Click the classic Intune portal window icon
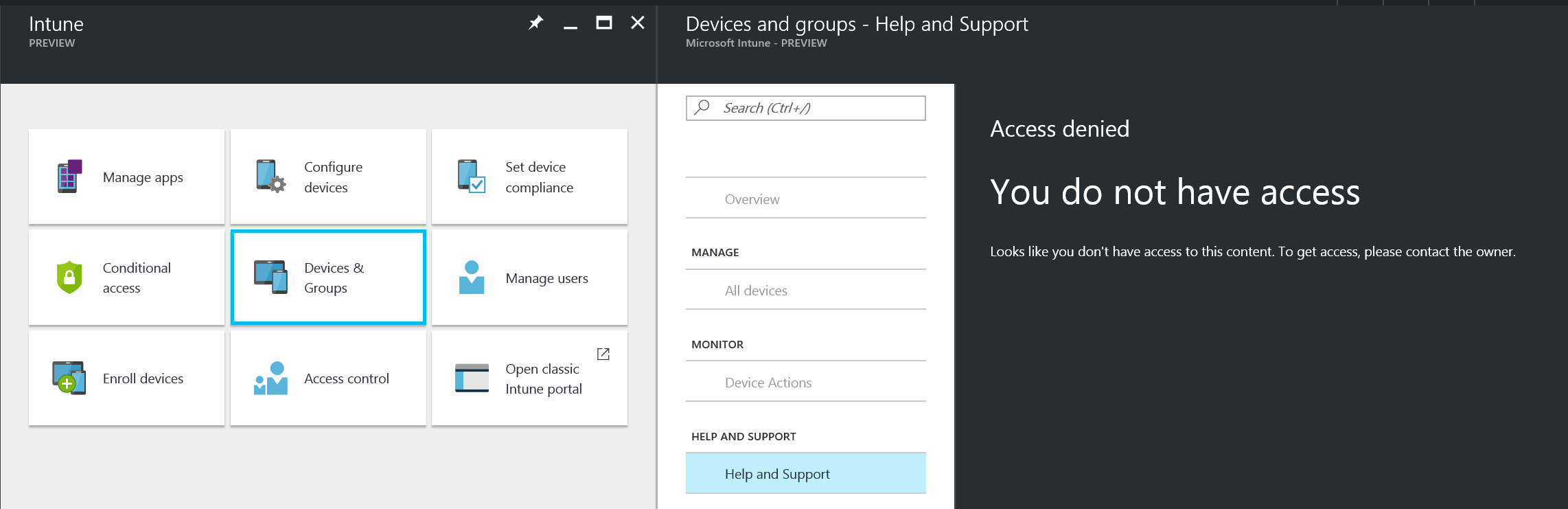 click(x=472, y=378)
